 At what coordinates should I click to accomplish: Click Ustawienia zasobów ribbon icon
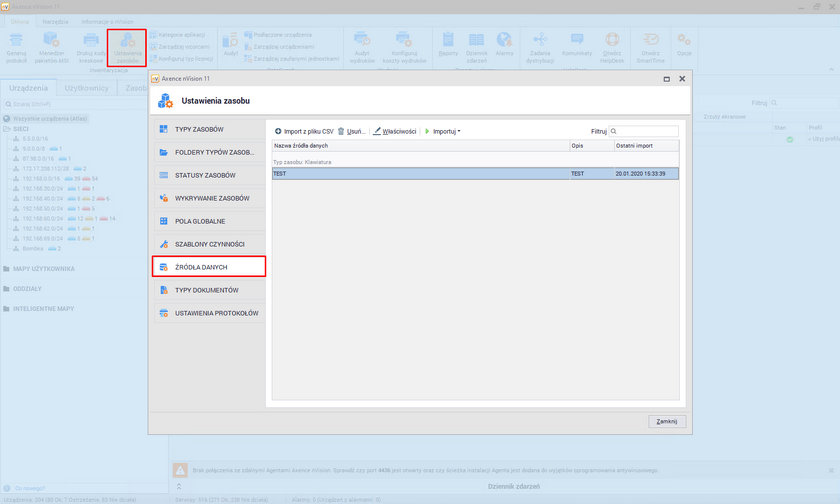pyautogui.click(x=127, y=48)
